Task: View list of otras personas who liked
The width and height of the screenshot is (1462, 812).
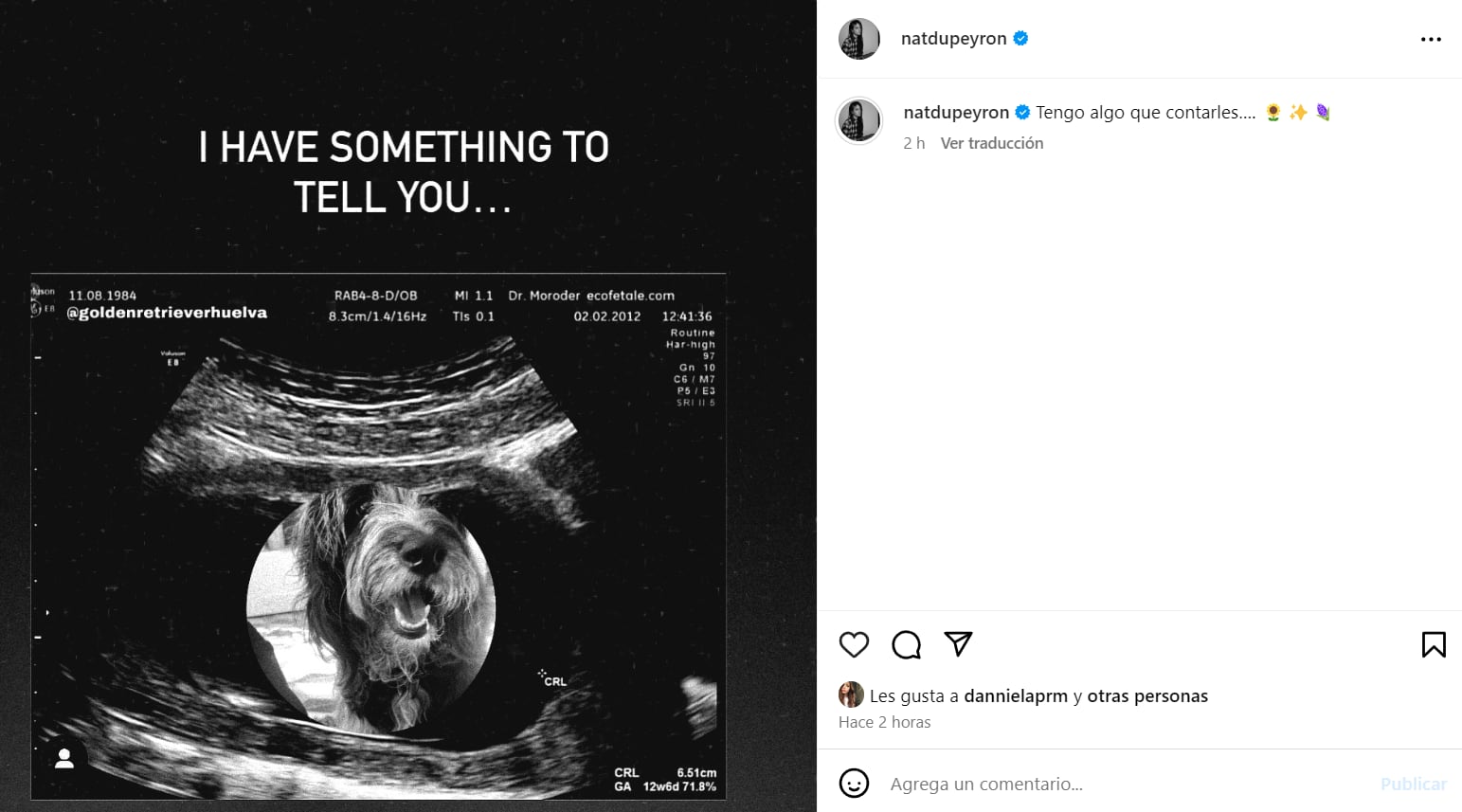Action: tap(1146, 695)
